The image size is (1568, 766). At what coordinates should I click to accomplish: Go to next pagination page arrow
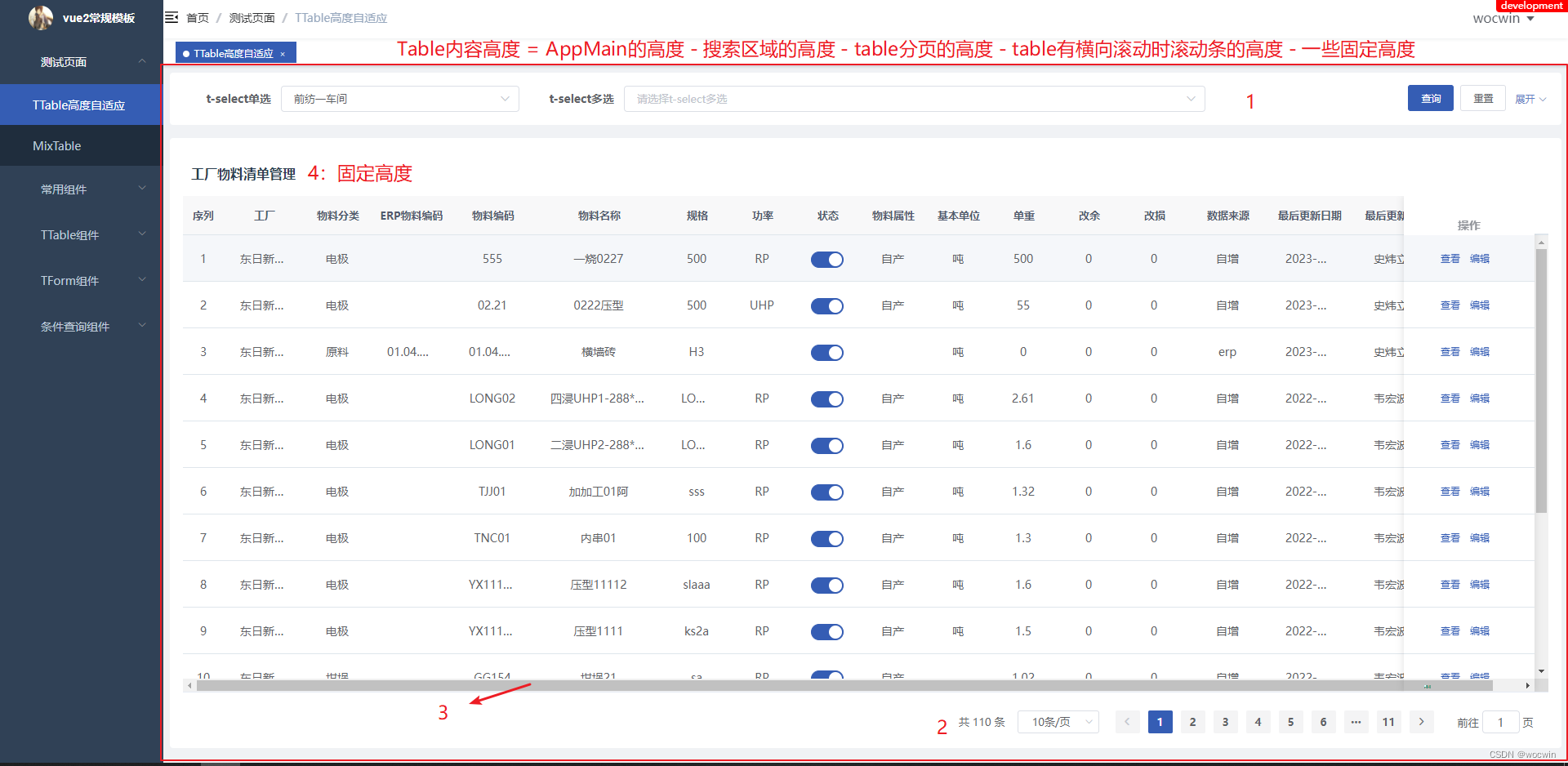pos(1421,722)
